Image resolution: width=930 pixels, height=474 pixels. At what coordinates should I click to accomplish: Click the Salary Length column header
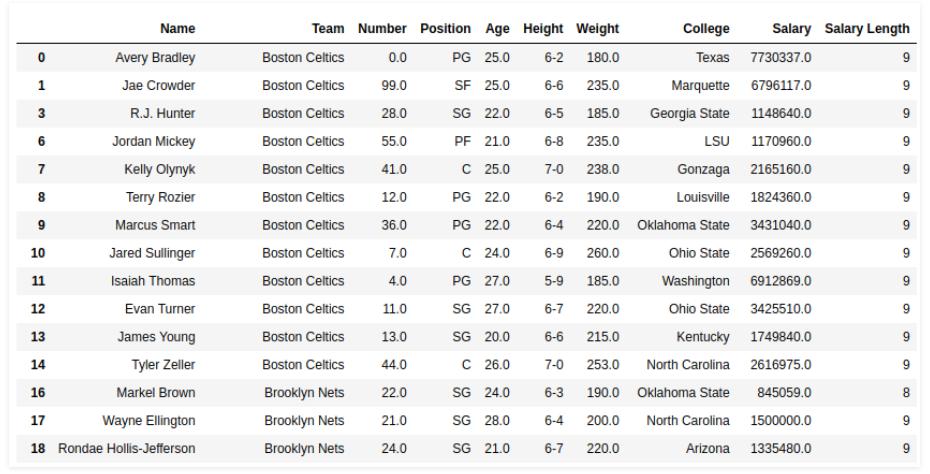[866, 29]
